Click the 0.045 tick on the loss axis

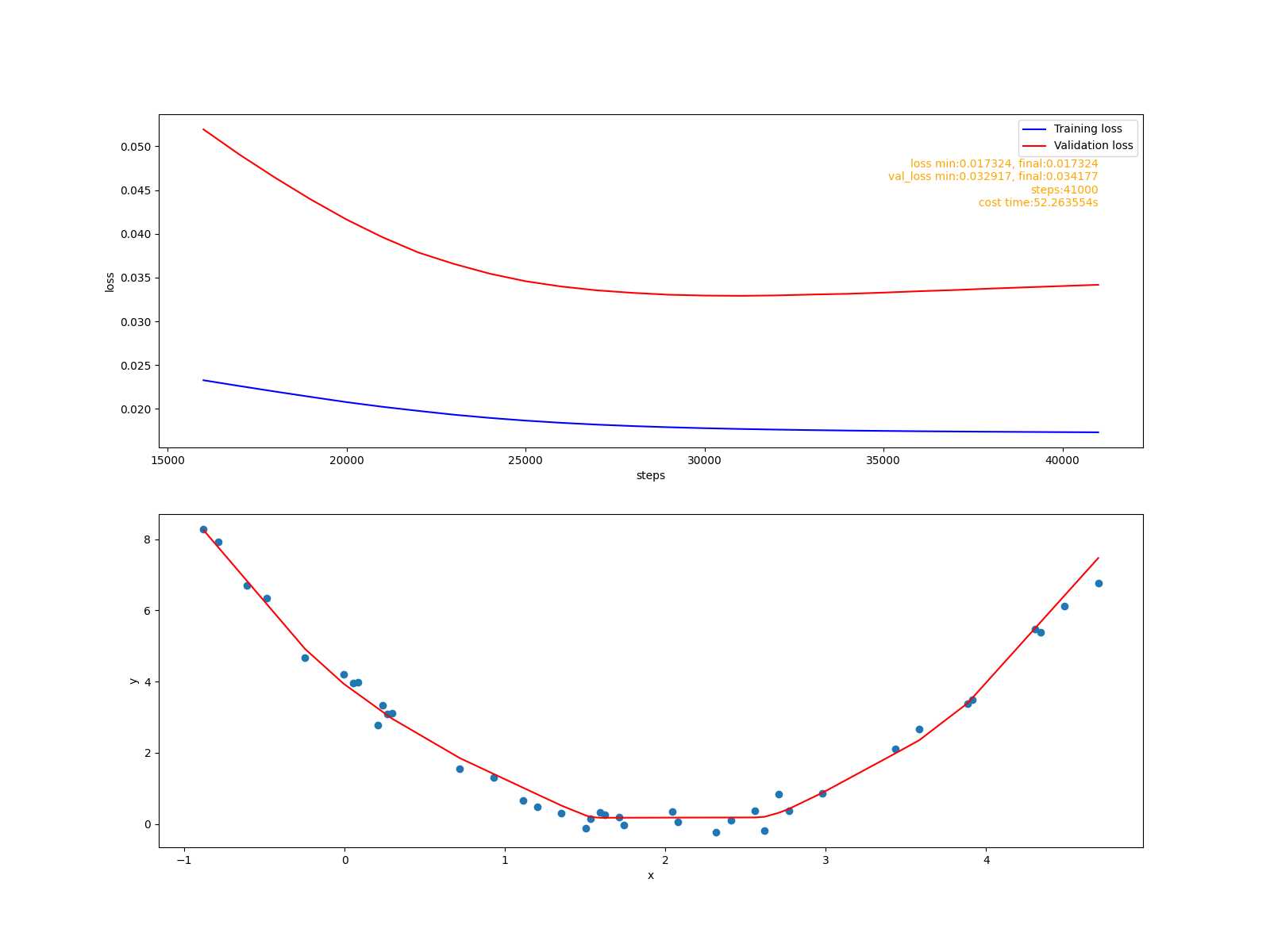136,190
